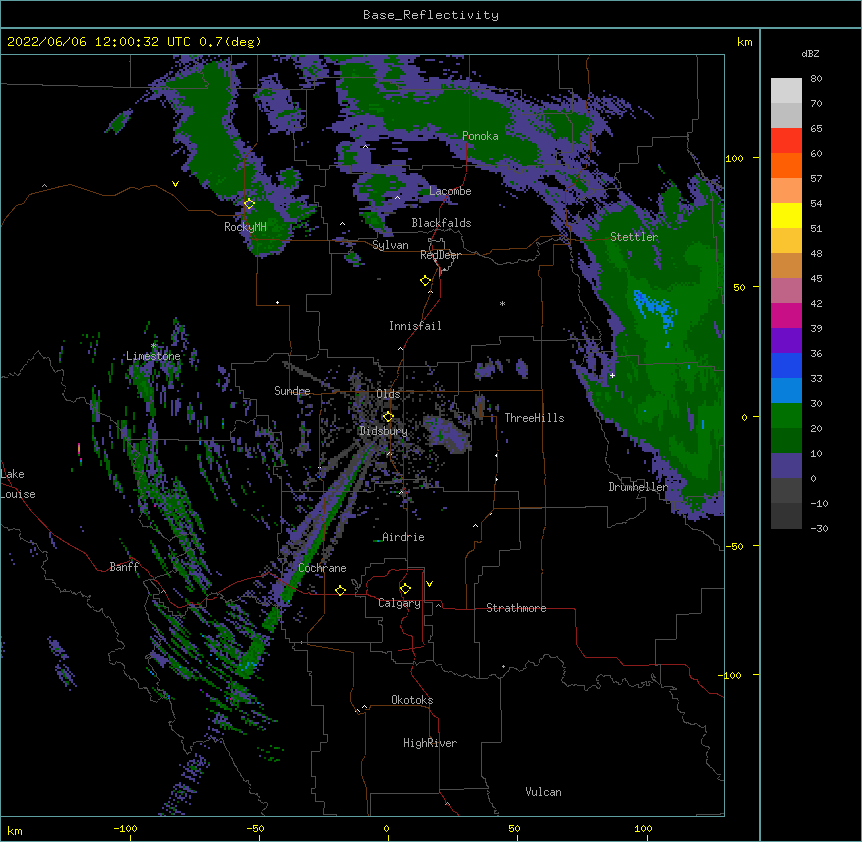862x842 pixels.
Task: Click the Blackfalds city label
Action: click(x=441, y=223)
